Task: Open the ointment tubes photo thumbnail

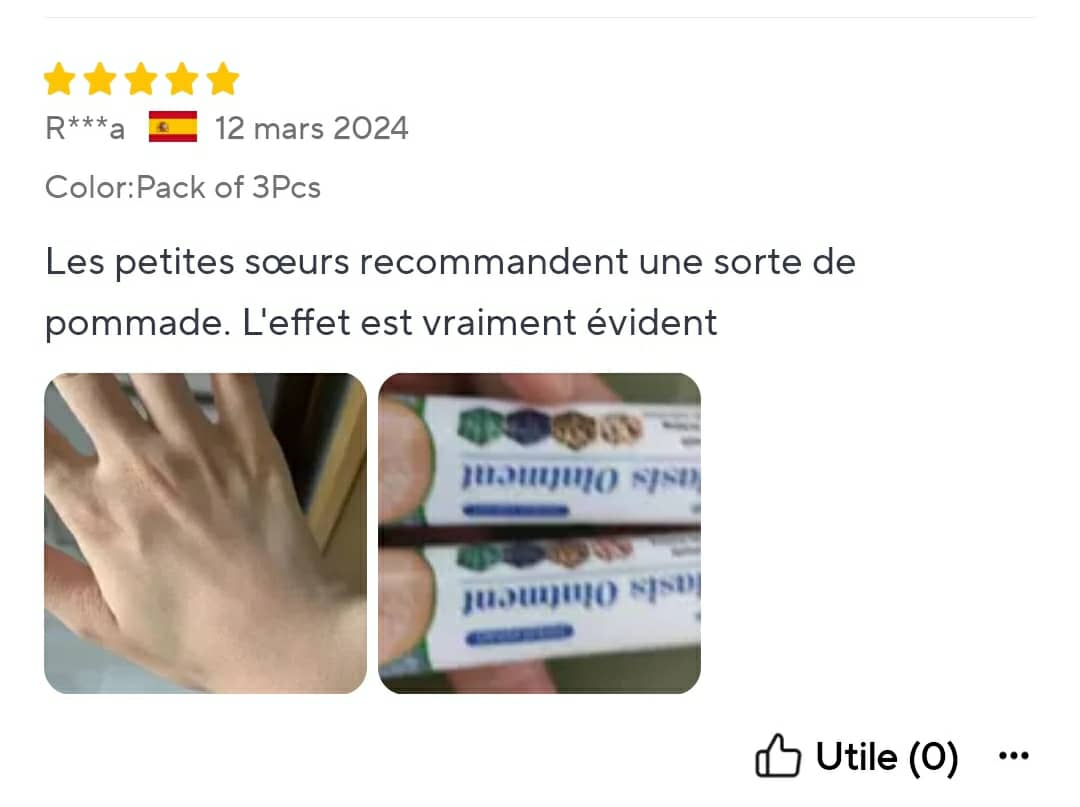Action: [539, 533]
